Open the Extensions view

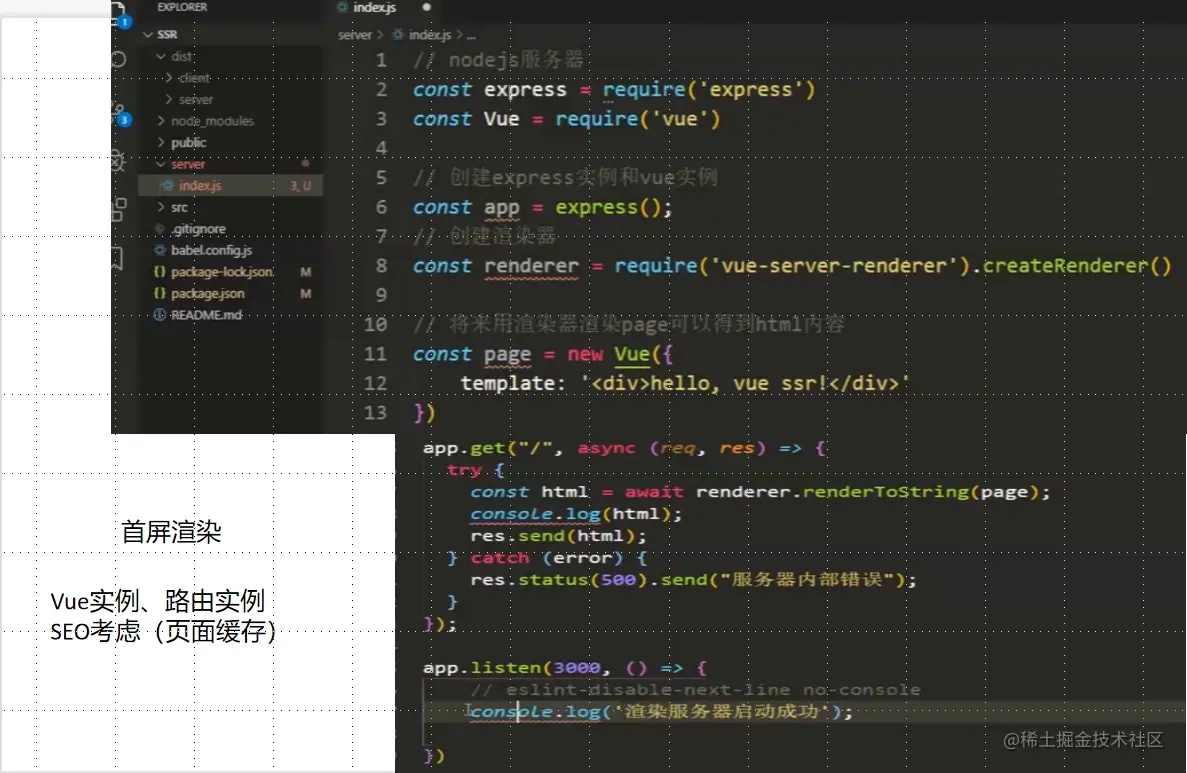click(119, 209)
